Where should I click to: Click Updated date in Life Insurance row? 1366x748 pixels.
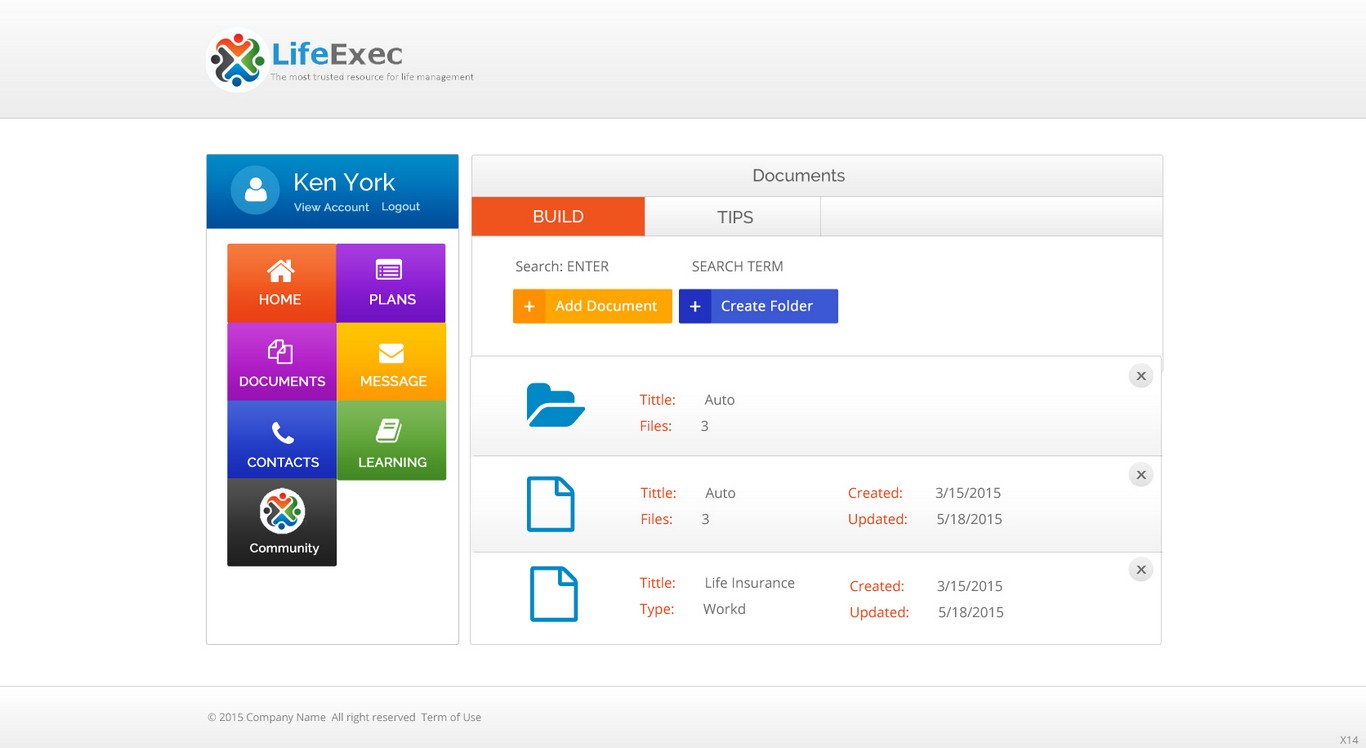pos(970,612)
